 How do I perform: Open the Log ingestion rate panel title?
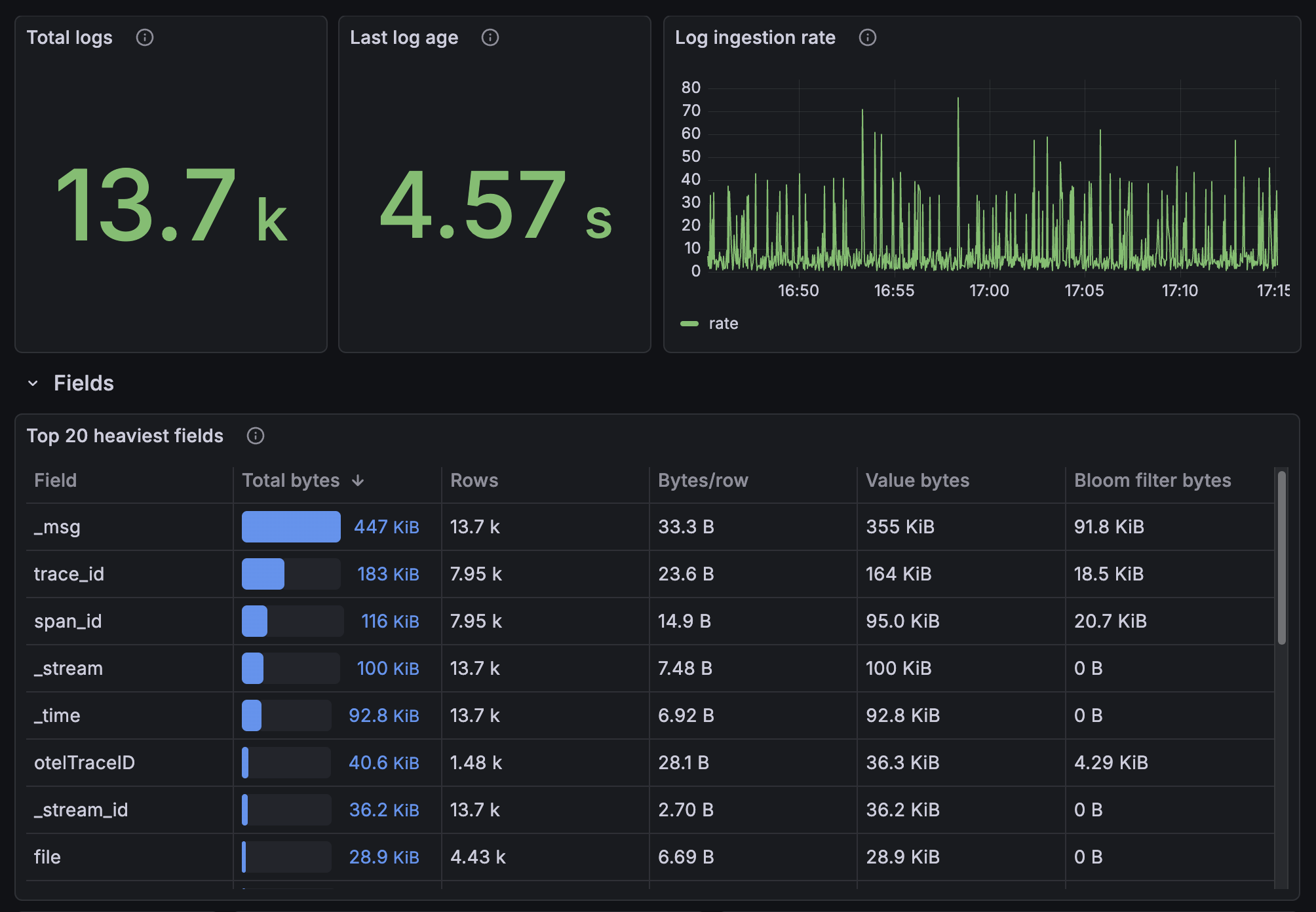(755, 37)
